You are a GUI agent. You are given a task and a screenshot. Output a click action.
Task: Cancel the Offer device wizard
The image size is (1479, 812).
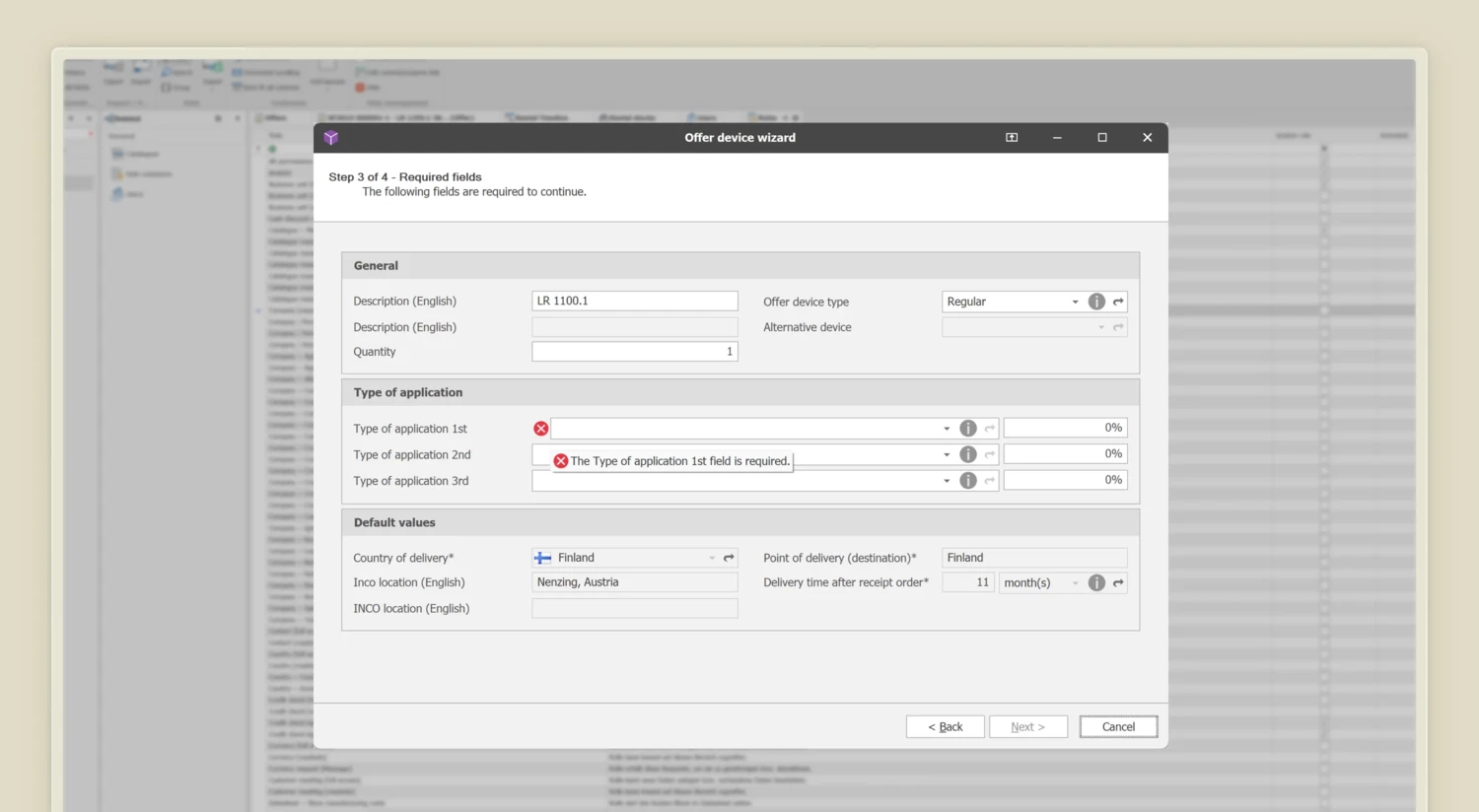click(x=1118, y=726)
